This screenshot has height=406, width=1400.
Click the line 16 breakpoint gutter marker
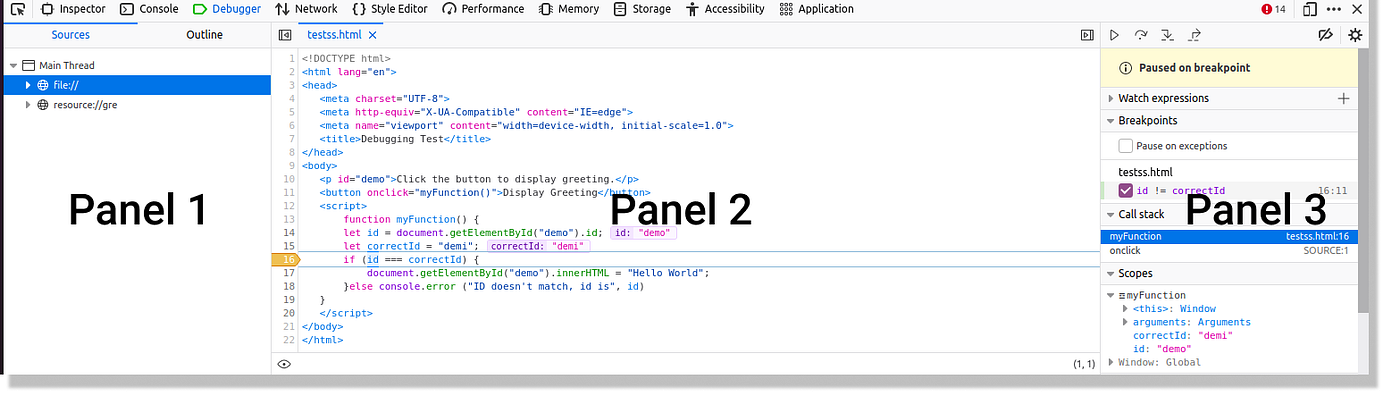tap(286, 259)
